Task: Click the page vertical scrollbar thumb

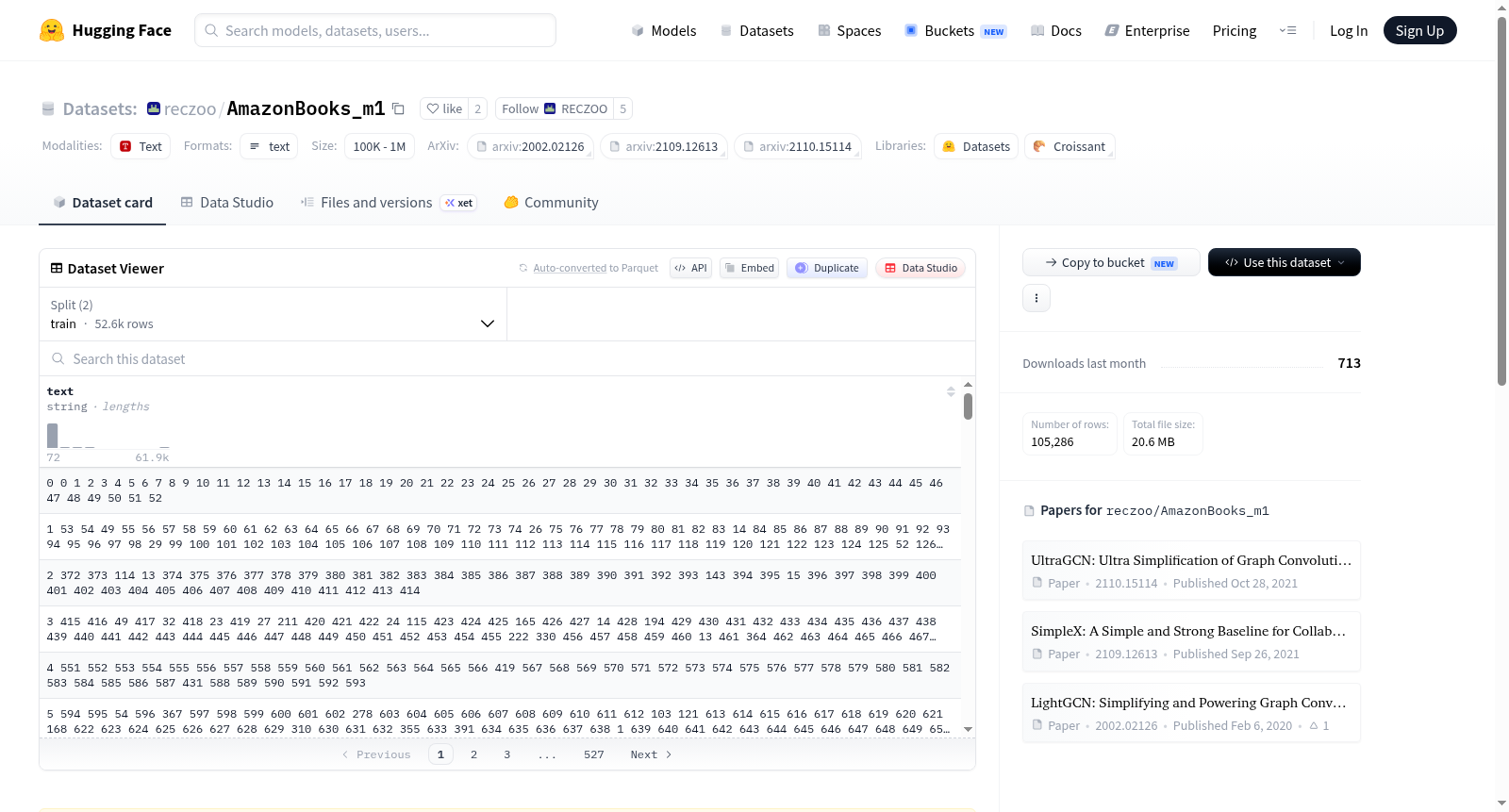Action: point(1501,200)
